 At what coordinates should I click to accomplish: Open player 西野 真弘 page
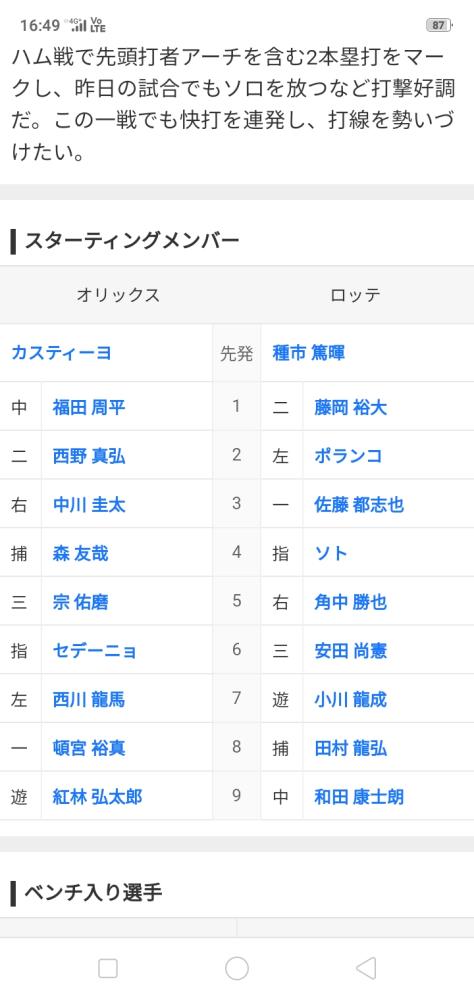click(x=89, y=455)
